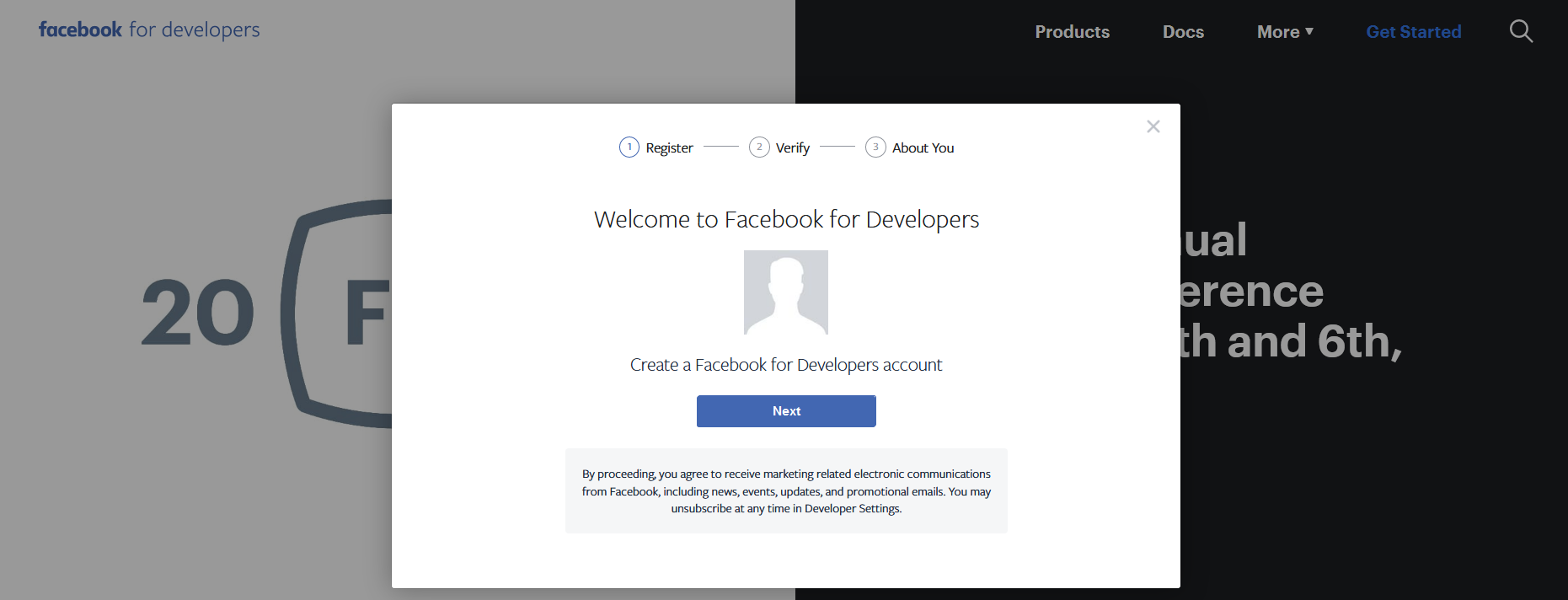The height and width of the screenshot is (600, 1568).
Task: Click the facebook for developers logo
Action: [149, 30]
